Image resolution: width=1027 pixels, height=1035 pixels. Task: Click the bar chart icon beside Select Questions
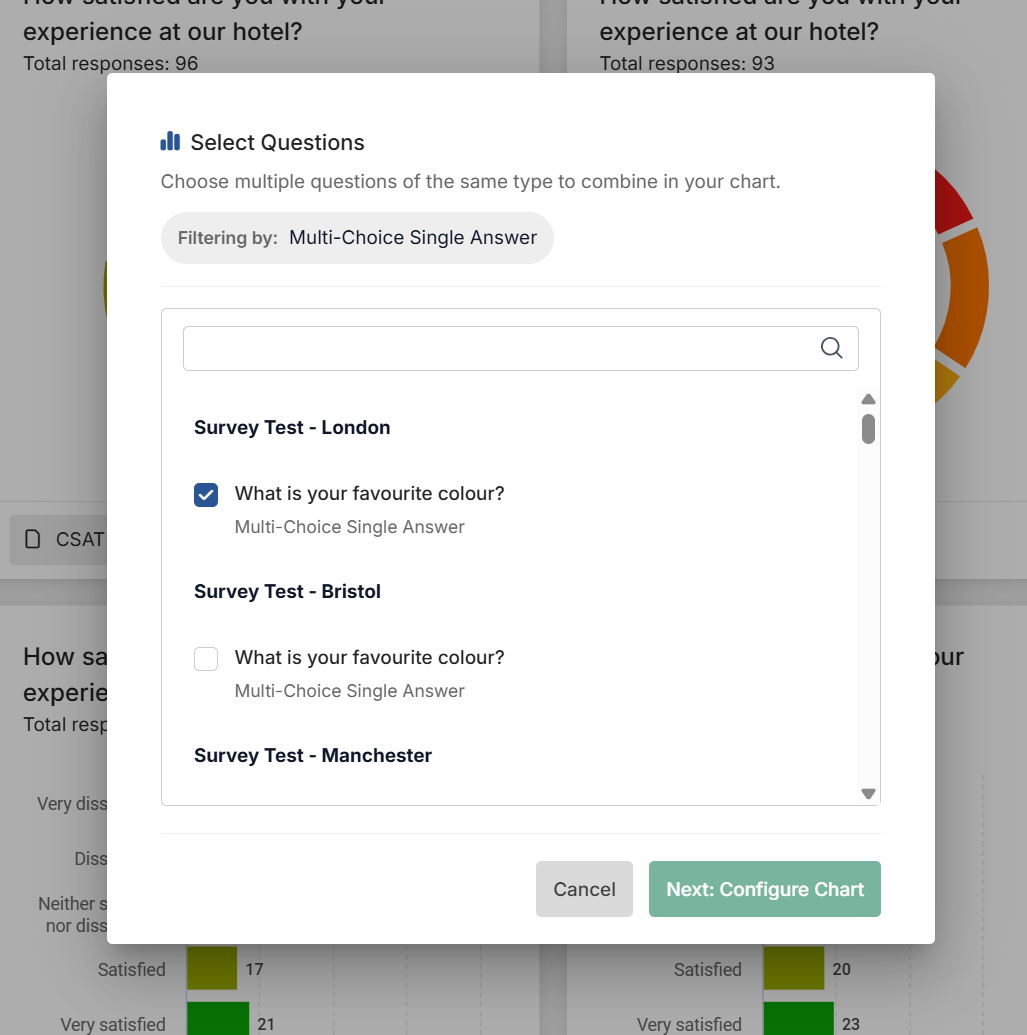point(170,142)
